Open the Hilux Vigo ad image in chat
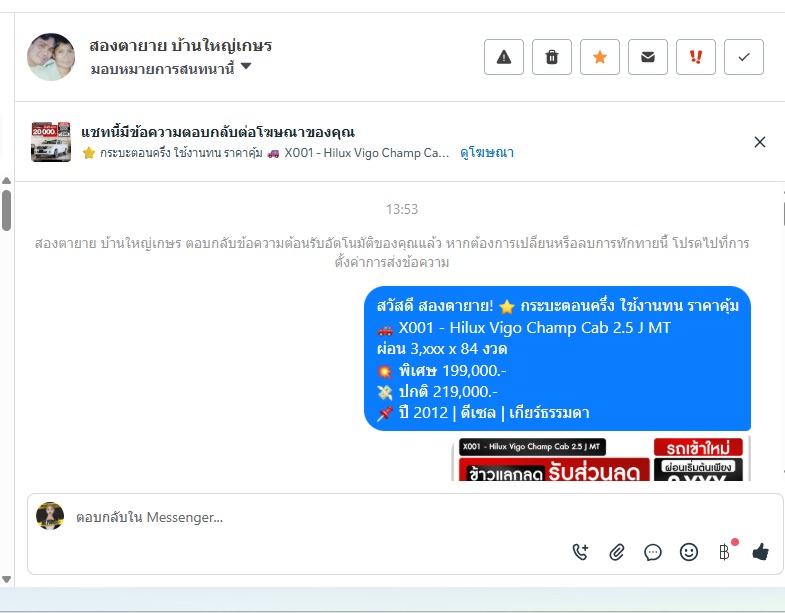The height and width of the screenshot is (613, 785). pyautogui.click(x=601, y=458)
